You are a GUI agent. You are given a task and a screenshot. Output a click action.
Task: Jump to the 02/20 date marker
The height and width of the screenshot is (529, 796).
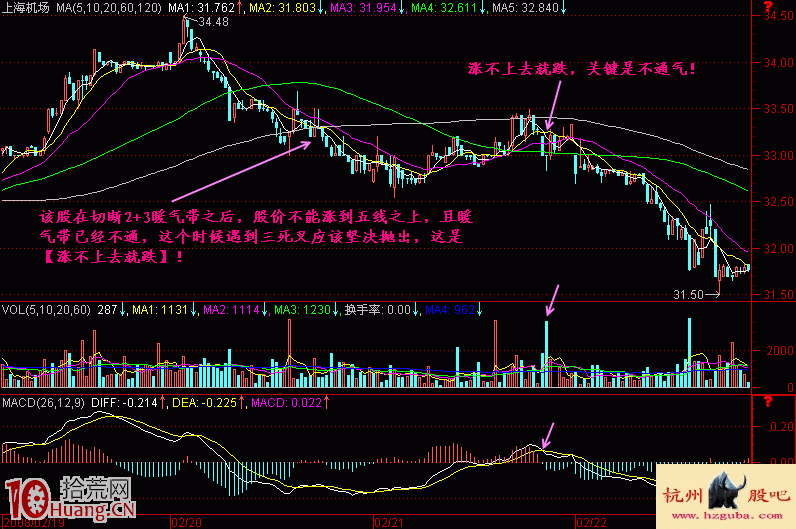click(x=186, y=522)
